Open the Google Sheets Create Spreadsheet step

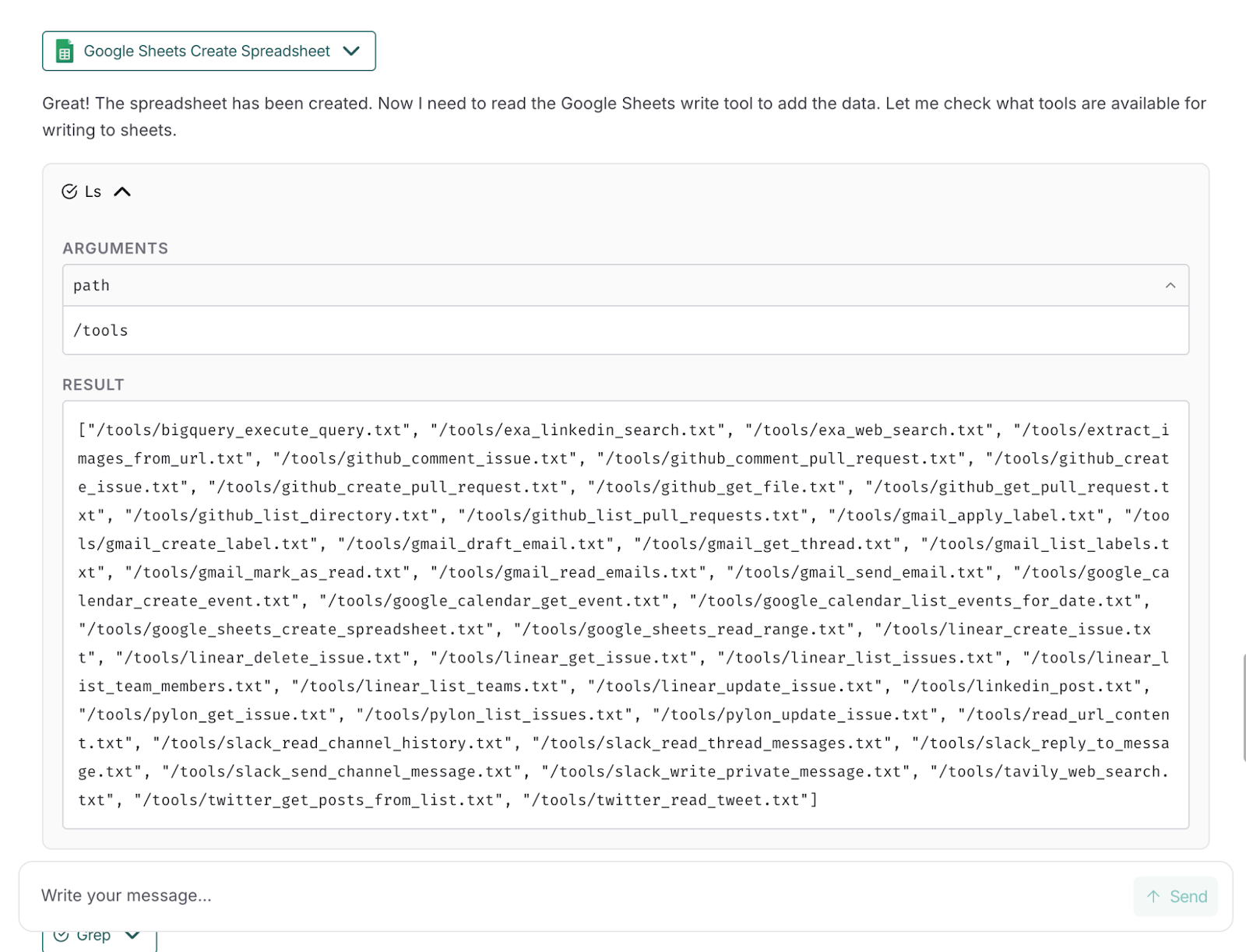click(x=206, y=51)
